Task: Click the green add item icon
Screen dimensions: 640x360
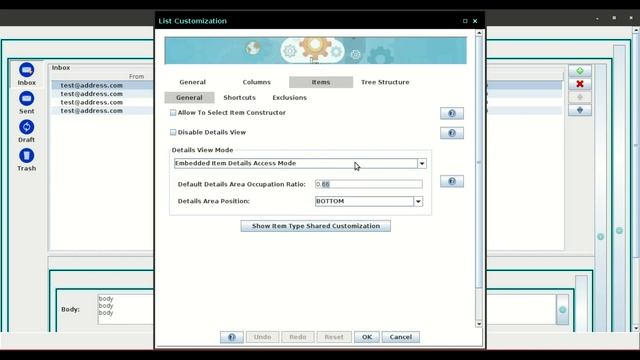Action: pos(580,71)
